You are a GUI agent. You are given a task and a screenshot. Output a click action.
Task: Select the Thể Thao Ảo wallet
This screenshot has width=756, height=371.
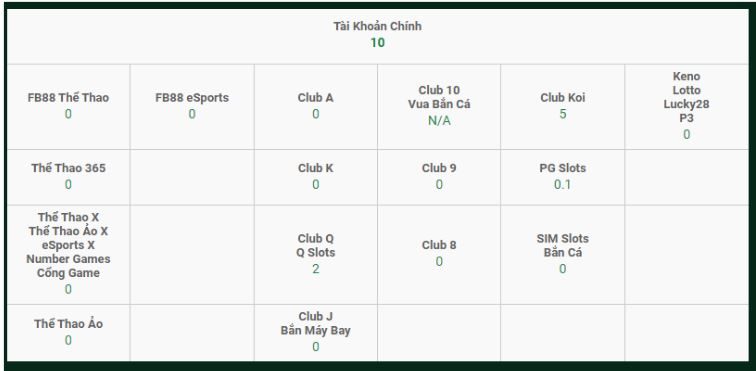[68, 332]
